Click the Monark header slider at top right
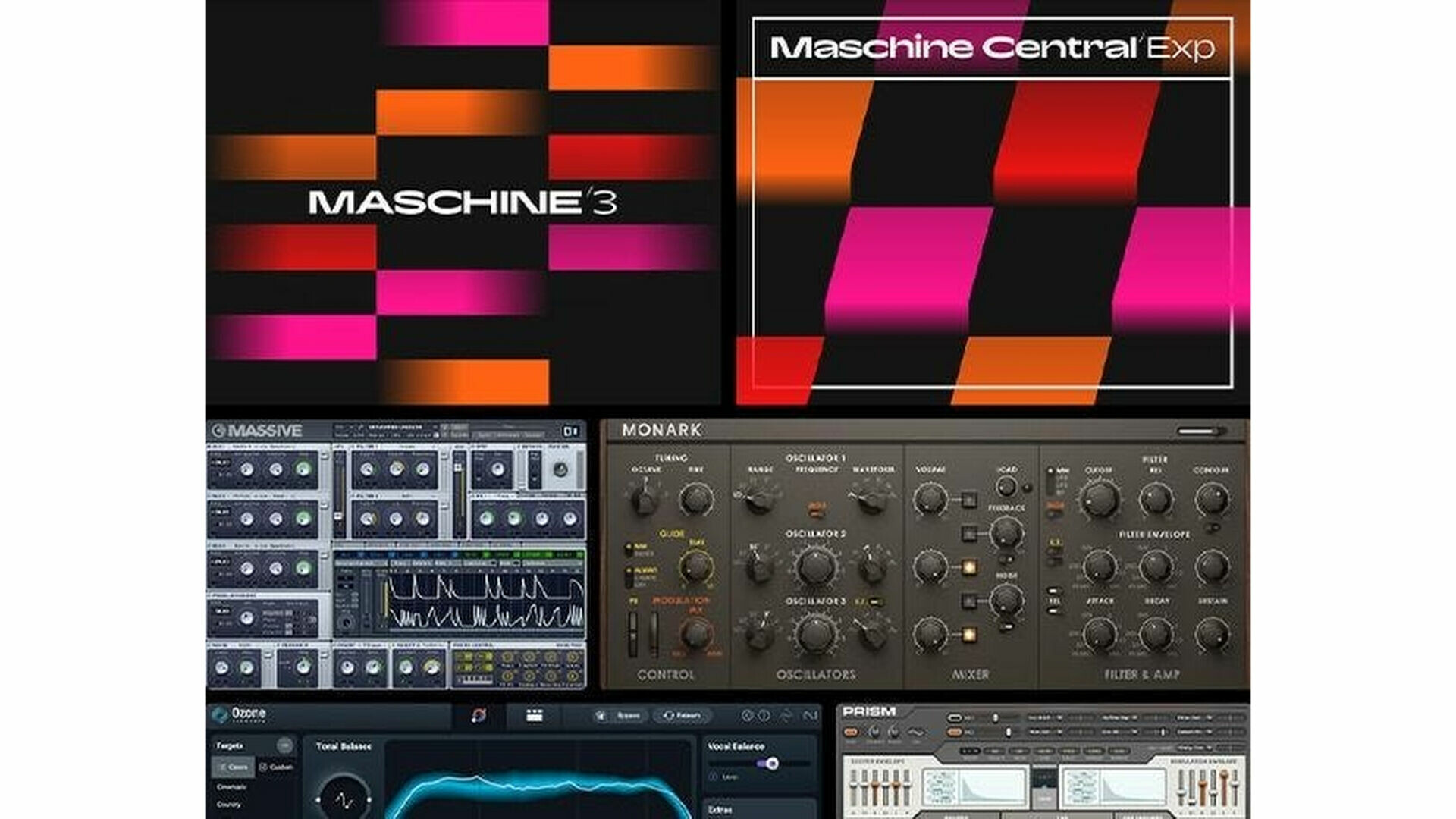Viewport: 1456px width, 819px height. [x=1201, y=431]
